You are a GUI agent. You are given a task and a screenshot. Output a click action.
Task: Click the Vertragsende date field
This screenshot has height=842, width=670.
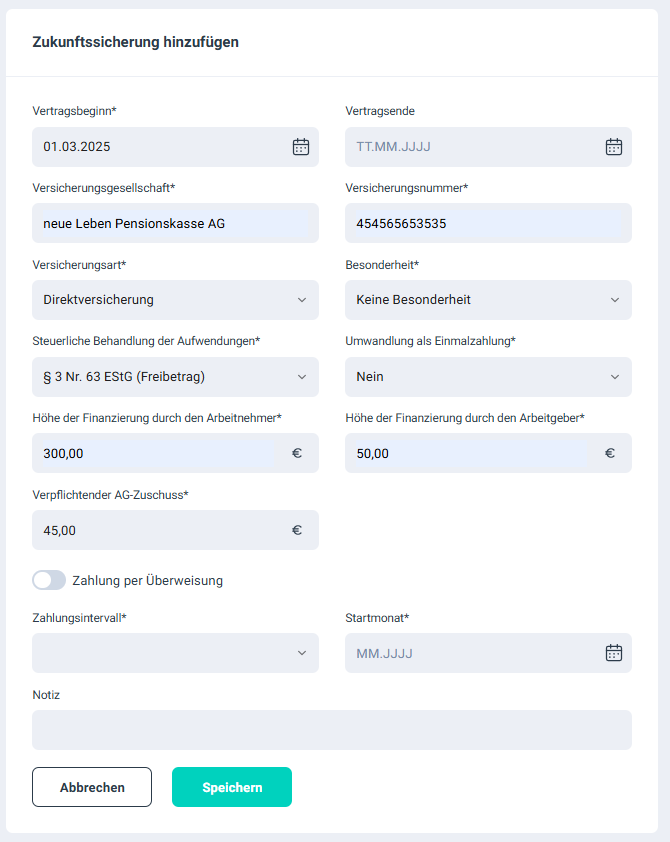coord(470,147)
